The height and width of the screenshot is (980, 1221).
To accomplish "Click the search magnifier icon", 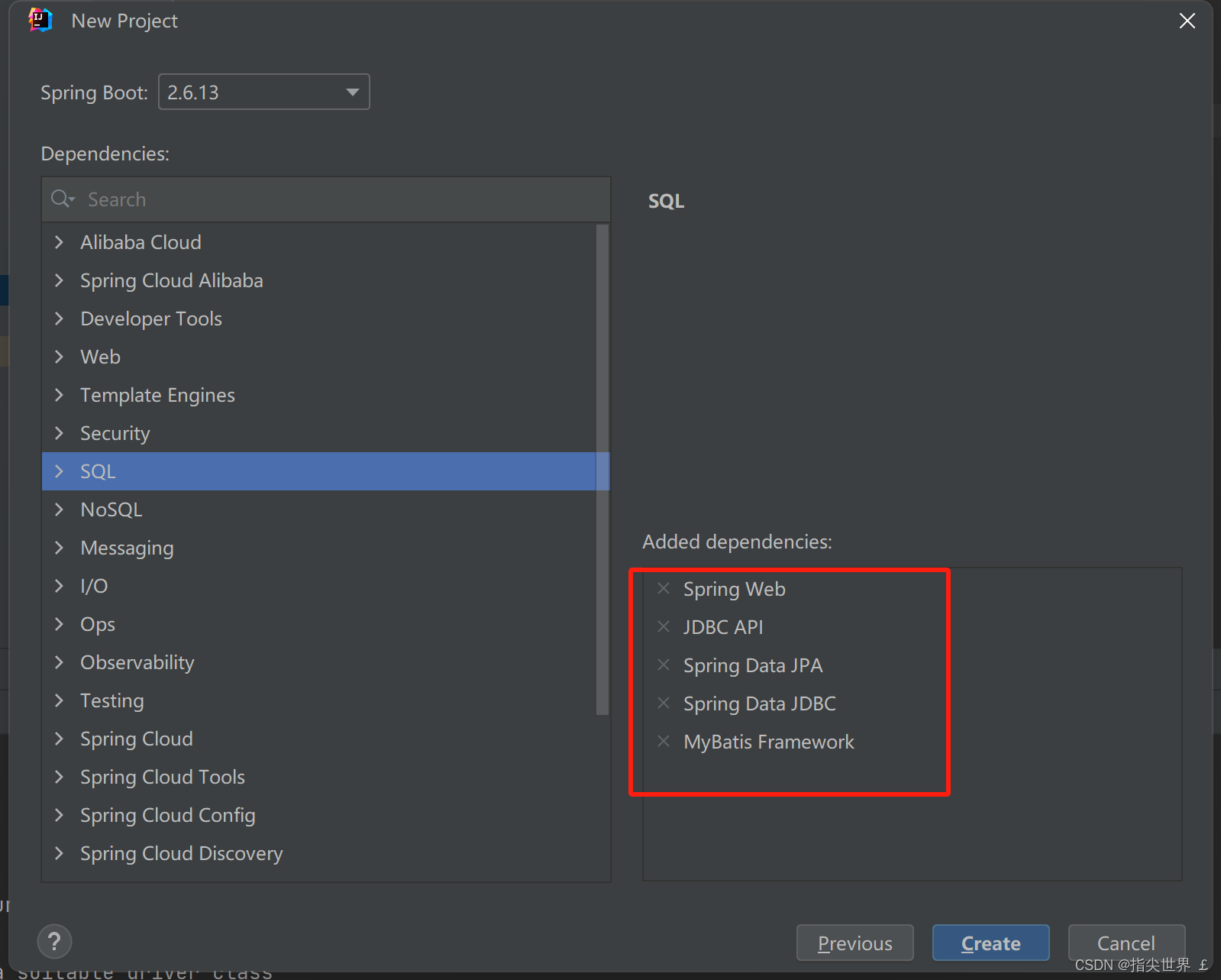I will click(x=62, y=199).
